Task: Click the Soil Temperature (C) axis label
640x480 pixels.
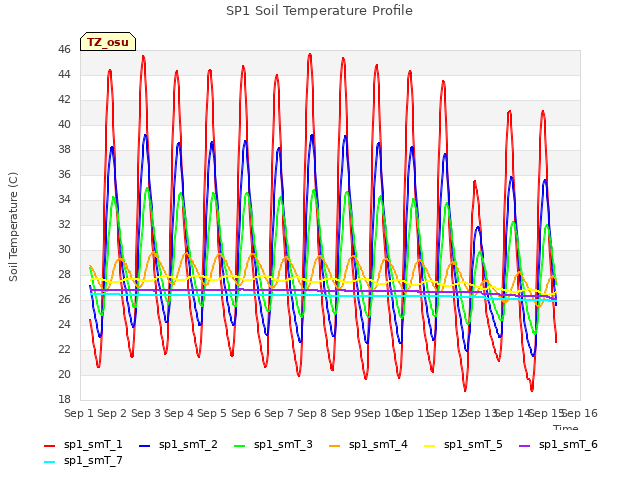Action: pyautogui.click(x=13, y=227)
